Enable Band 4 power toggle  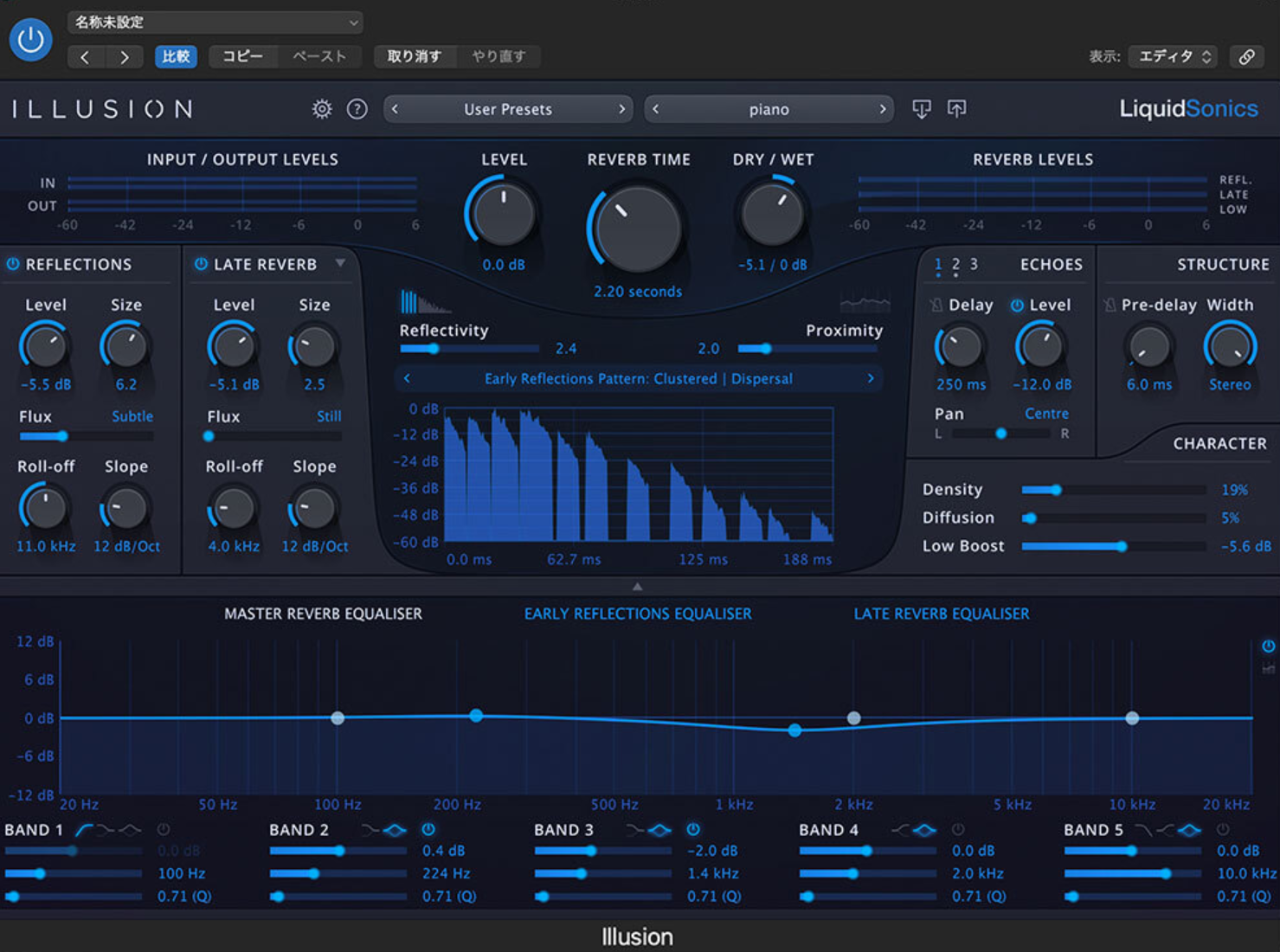[x=958, y=829]
